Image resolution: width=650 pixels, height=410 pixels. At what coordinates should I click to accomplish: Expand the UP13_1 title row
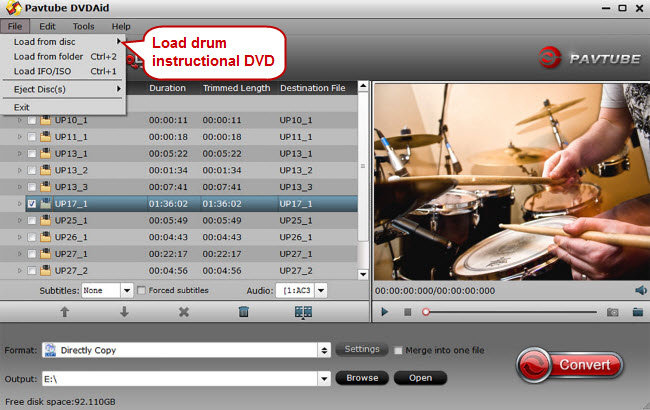pyautogui.click(x=19, y=153)
